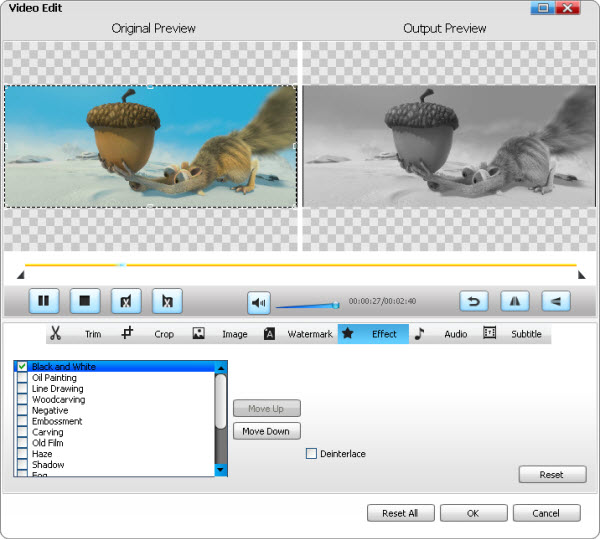This screenshot has height=539, width=600.
Task: Check the Line Drawing effect
Action: 22,388
